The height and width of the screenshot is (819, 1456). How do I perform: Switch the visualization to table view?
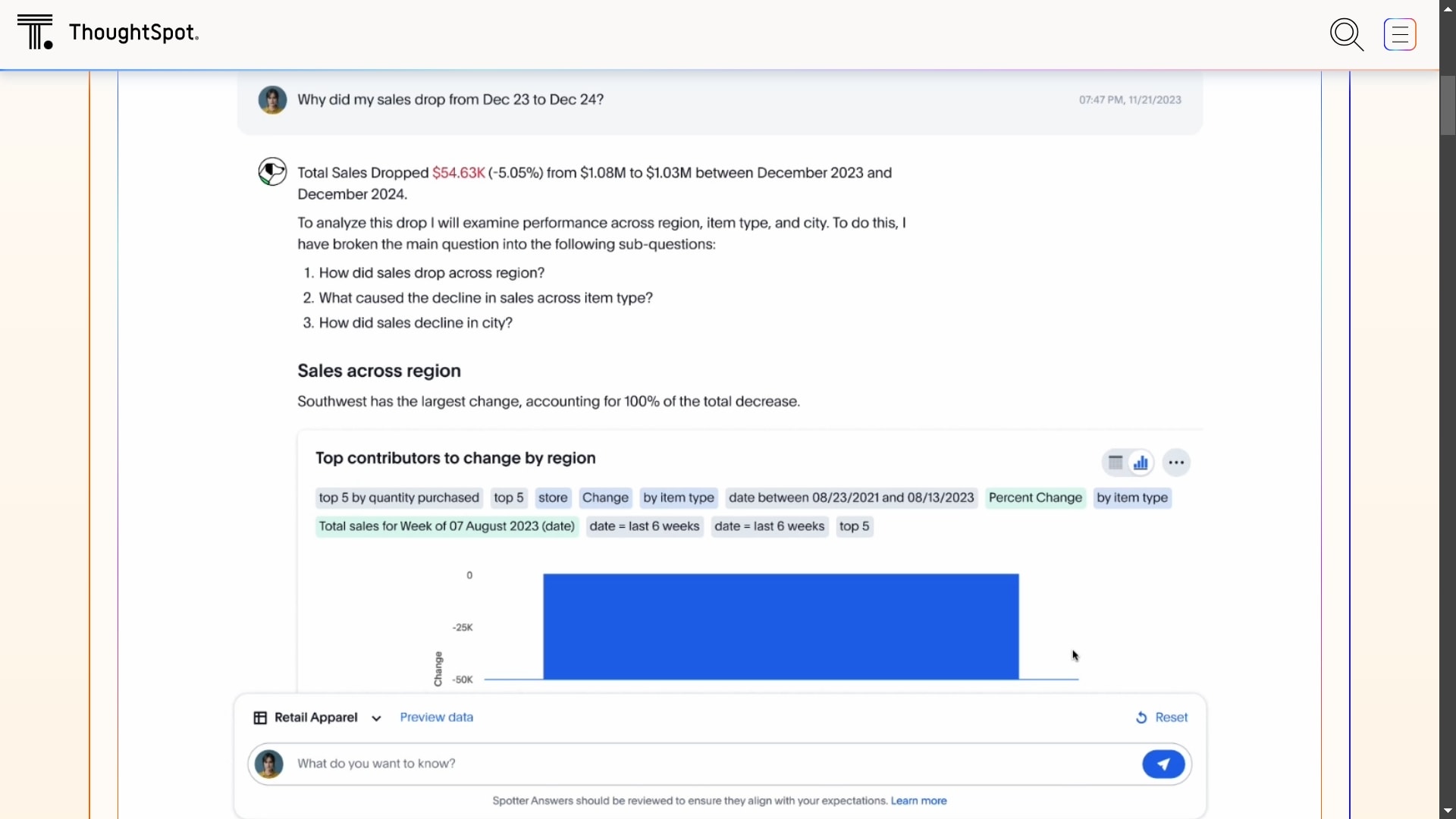point(1116,462)
